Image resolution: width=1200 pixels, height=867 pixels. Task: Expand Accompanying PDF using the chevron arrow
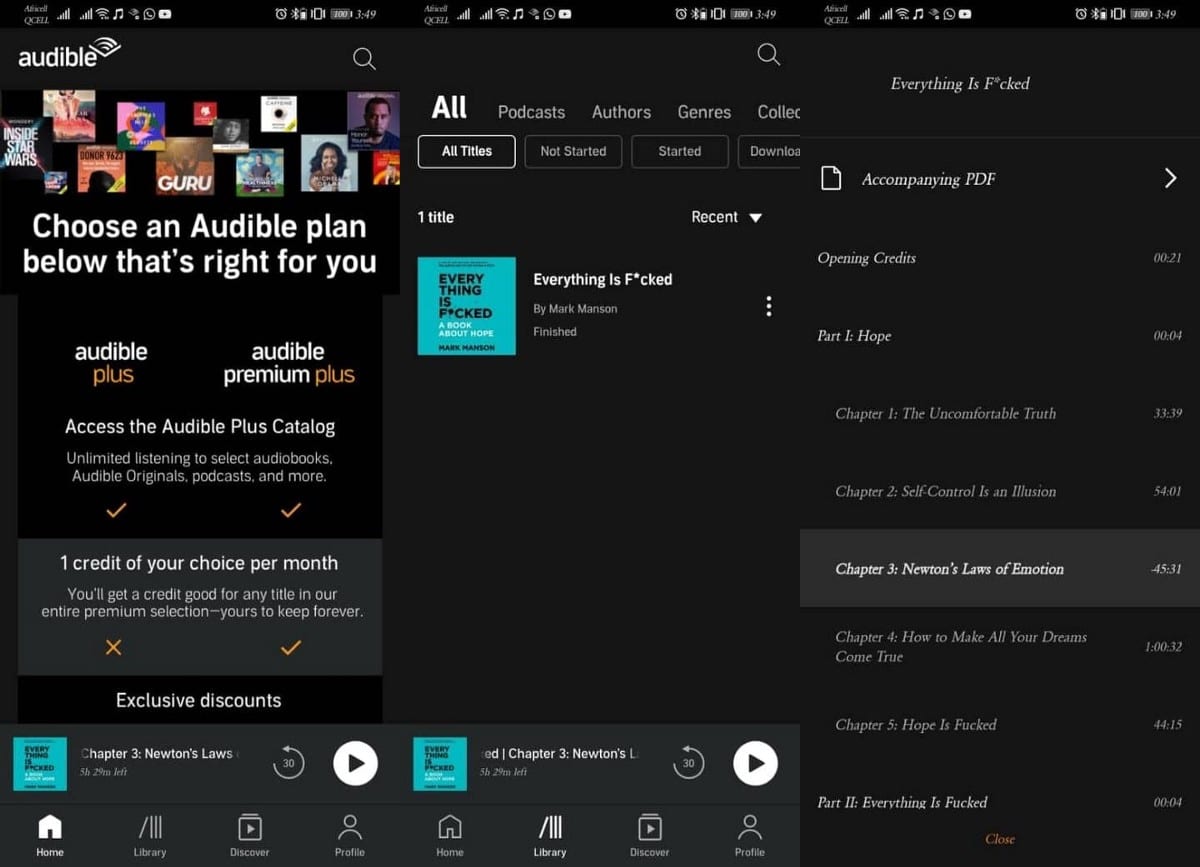pos(1170,179)
